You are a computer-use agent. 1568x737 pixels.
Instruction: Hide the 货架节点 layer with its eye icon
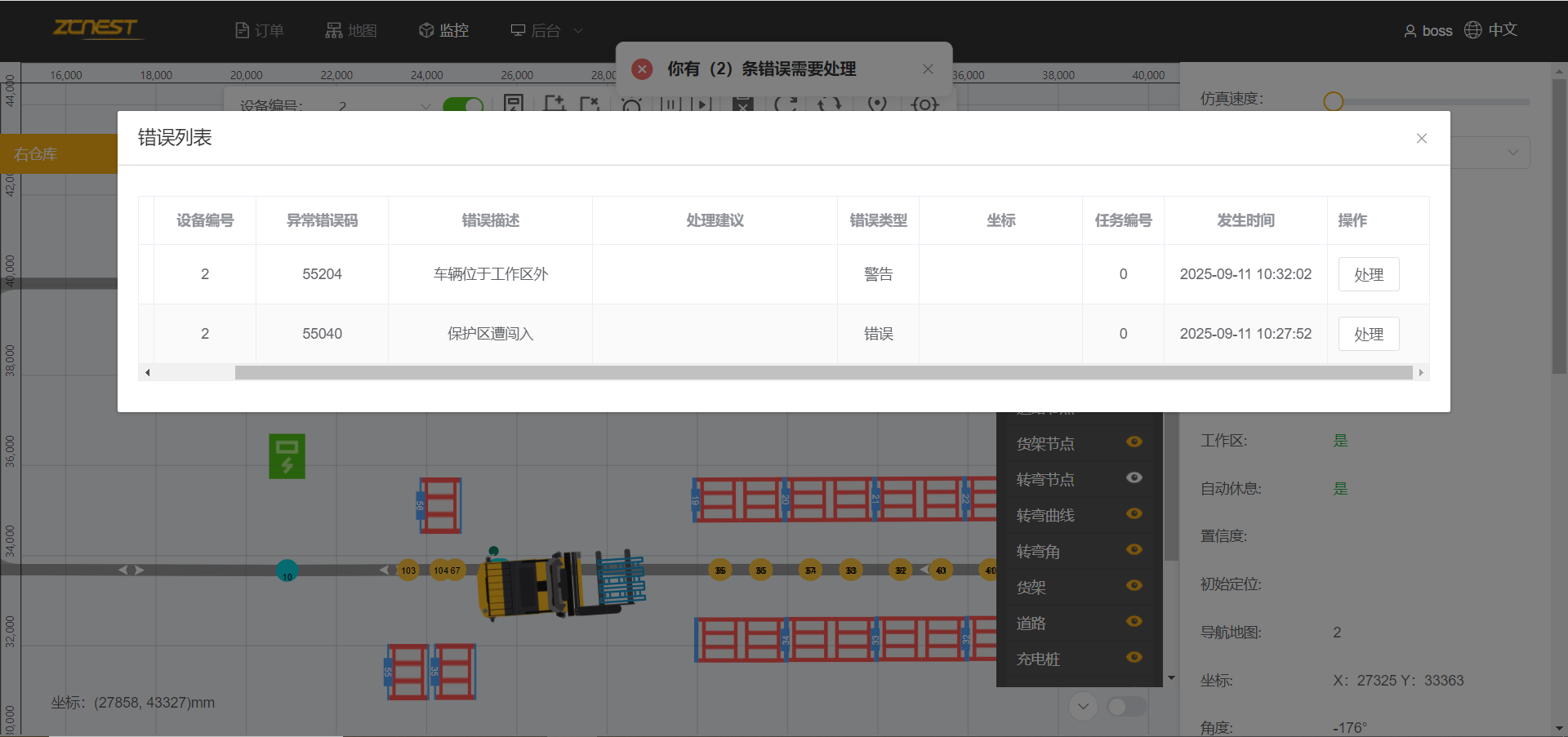click(x=1134, y=442)
